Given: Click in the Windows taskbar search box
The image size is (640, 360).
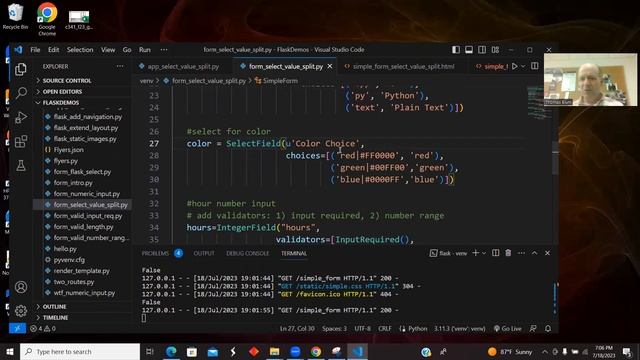Looking at the screenshot, I should [80, 351].
